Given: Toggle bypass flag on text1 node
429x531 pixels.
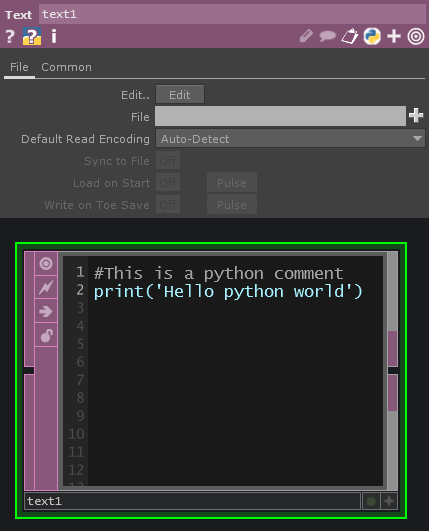Looking at the screenshot, I should tap(46, 287).
